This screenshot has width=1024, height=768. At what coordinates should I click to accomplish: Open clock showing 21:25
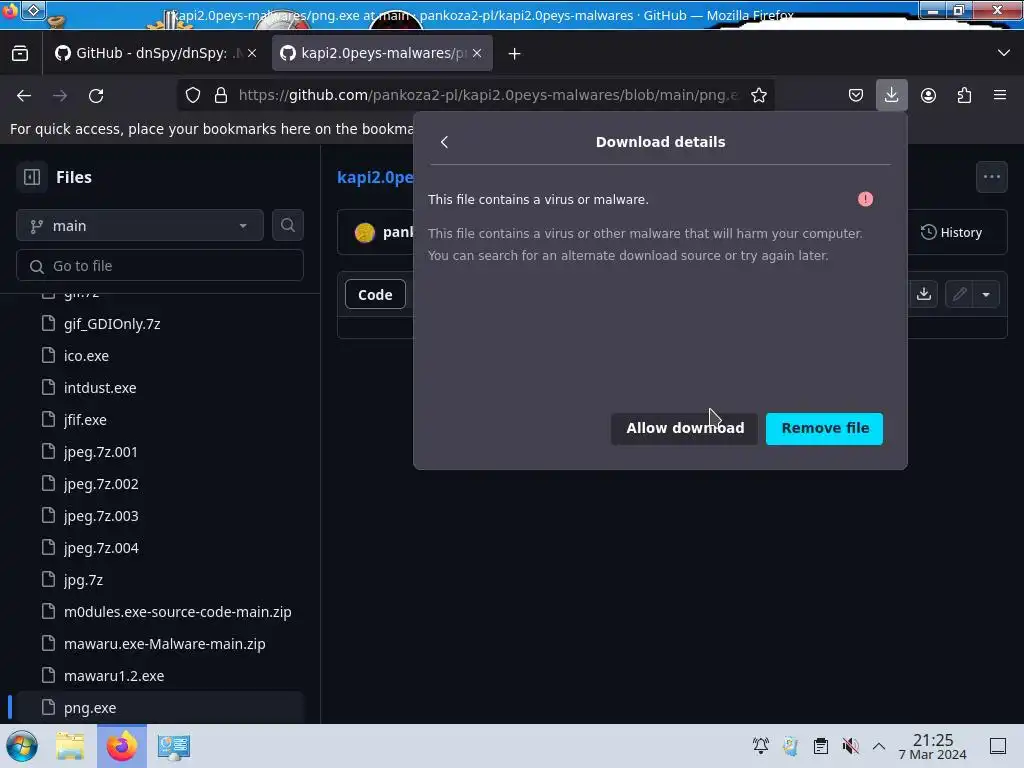click(933, 746)
